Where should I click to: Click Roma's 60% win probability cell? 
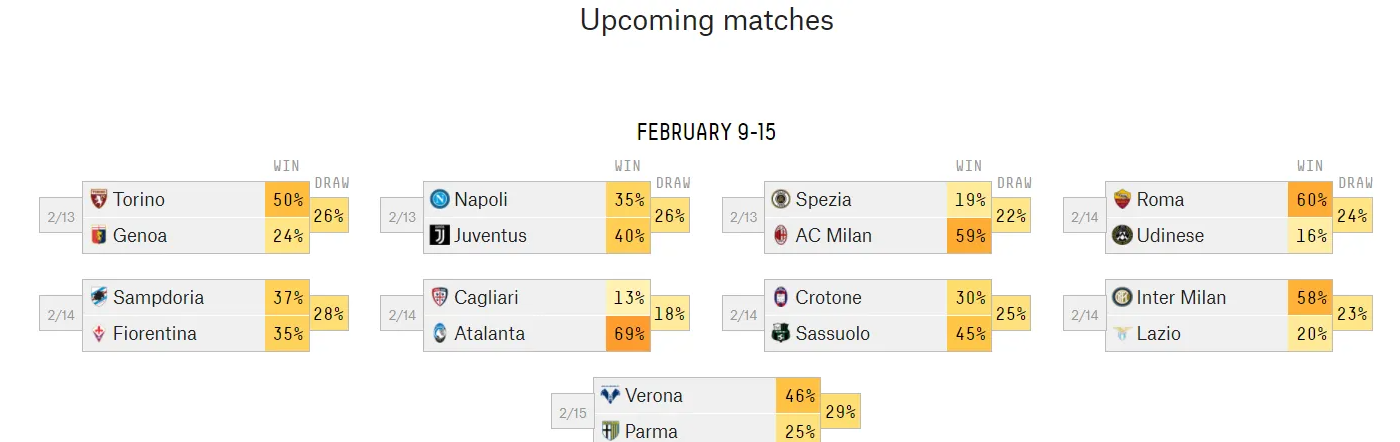click(1310, 199)
